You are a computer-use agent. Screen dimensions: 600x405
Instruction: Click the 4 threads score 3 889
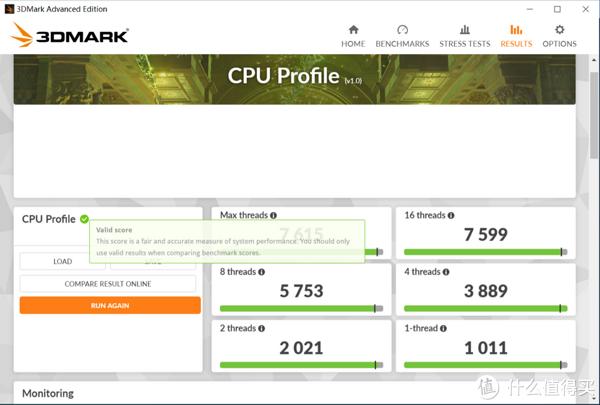click(x=486, y=291)
